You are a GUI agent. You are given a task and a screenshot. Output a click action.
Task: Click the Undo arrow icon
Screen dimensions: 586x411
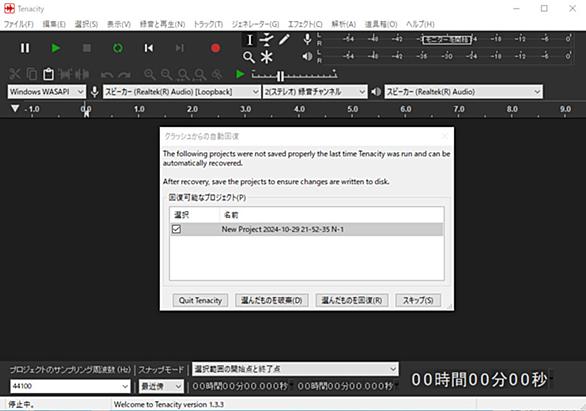tap(107, 75)
